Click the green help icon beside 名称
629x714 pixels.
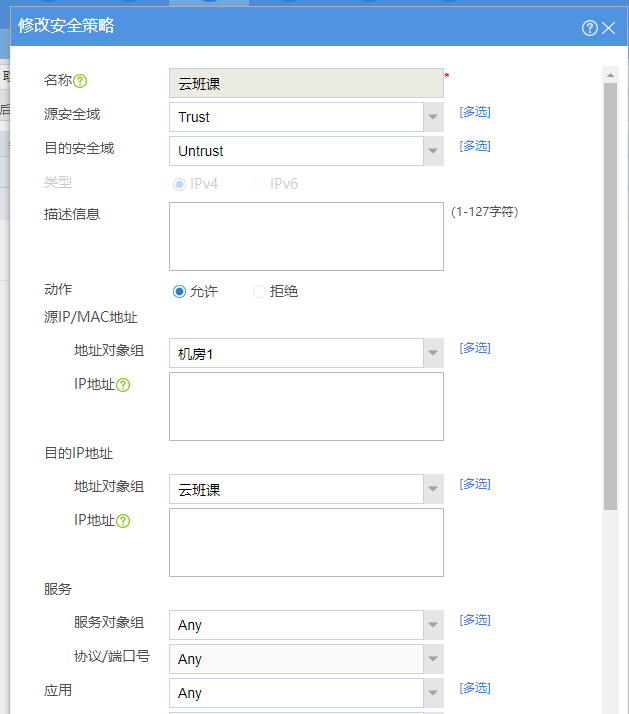(81, 81)
